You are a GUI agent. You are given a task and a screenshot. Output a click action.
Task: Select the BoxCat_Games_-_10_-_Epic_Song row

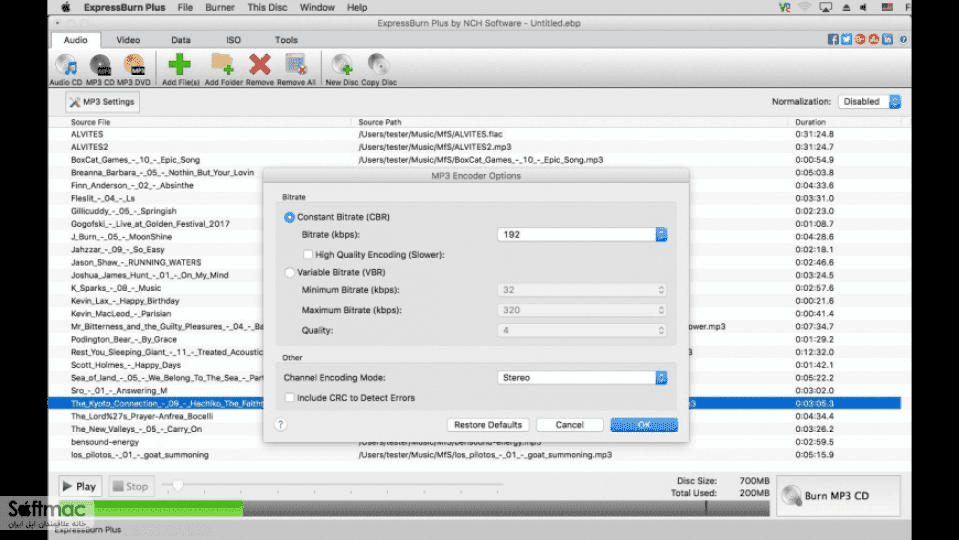[x=474, y=160]
